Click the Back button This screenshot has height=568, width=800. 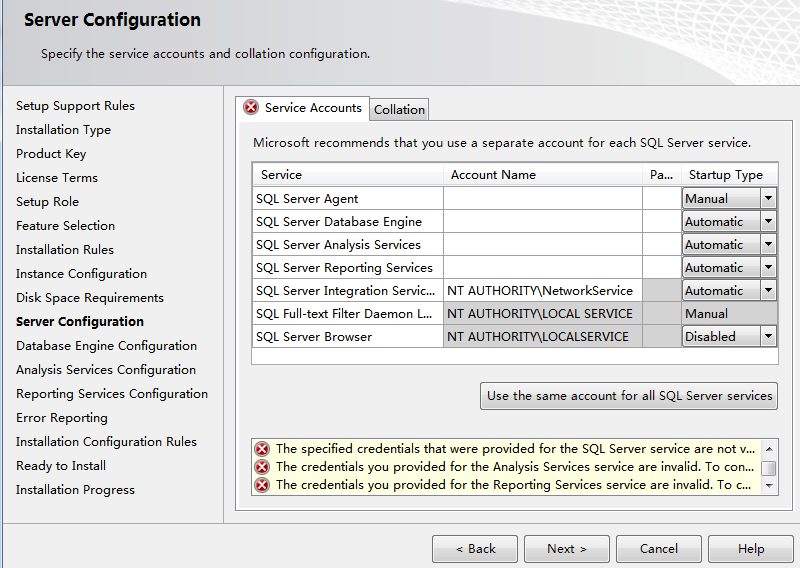point(475,549)
